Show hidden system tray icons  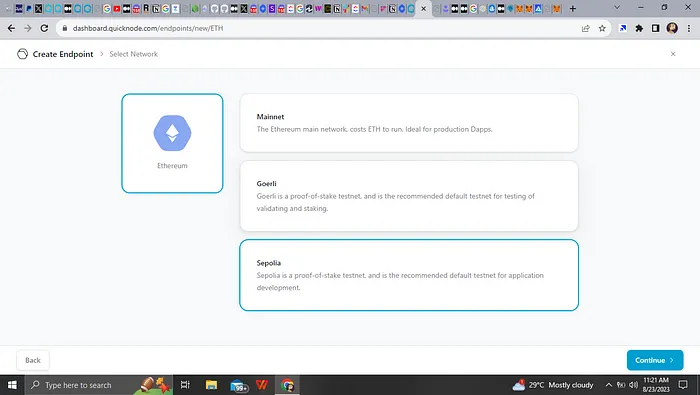pyautogui.click(x=608, y=385)
